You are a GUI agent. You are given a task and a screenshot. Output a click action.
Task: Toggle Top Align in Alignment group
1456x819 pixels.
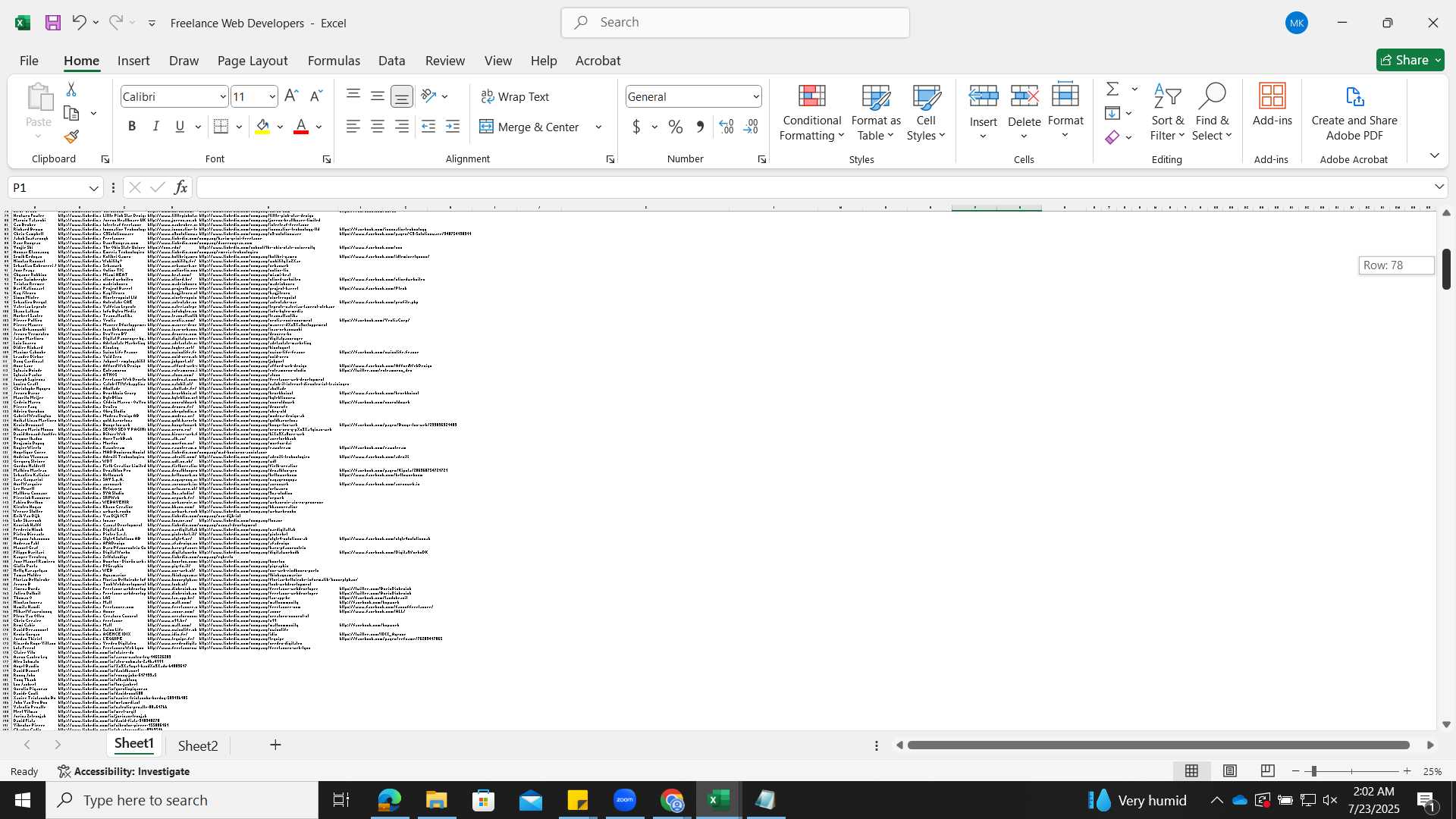(x=353, y=96)
